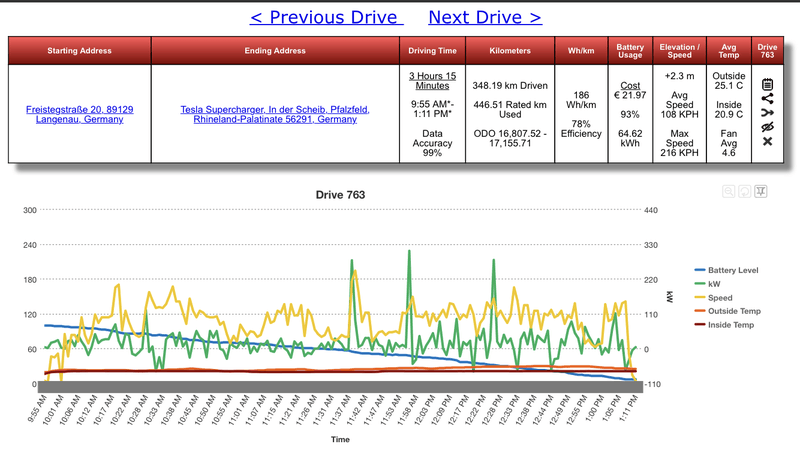This screenshot has width=800, height=450.
Task: Delete the drive with X icon
Action: pos(767,141)
